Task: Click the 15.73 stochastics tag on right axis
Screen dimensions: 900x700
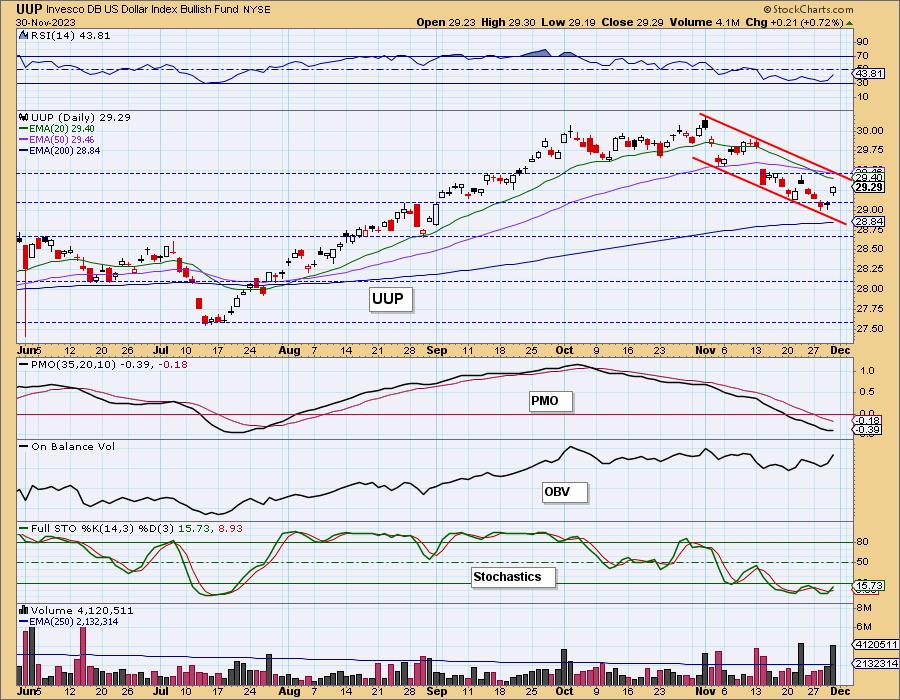Action: point(869,585)
